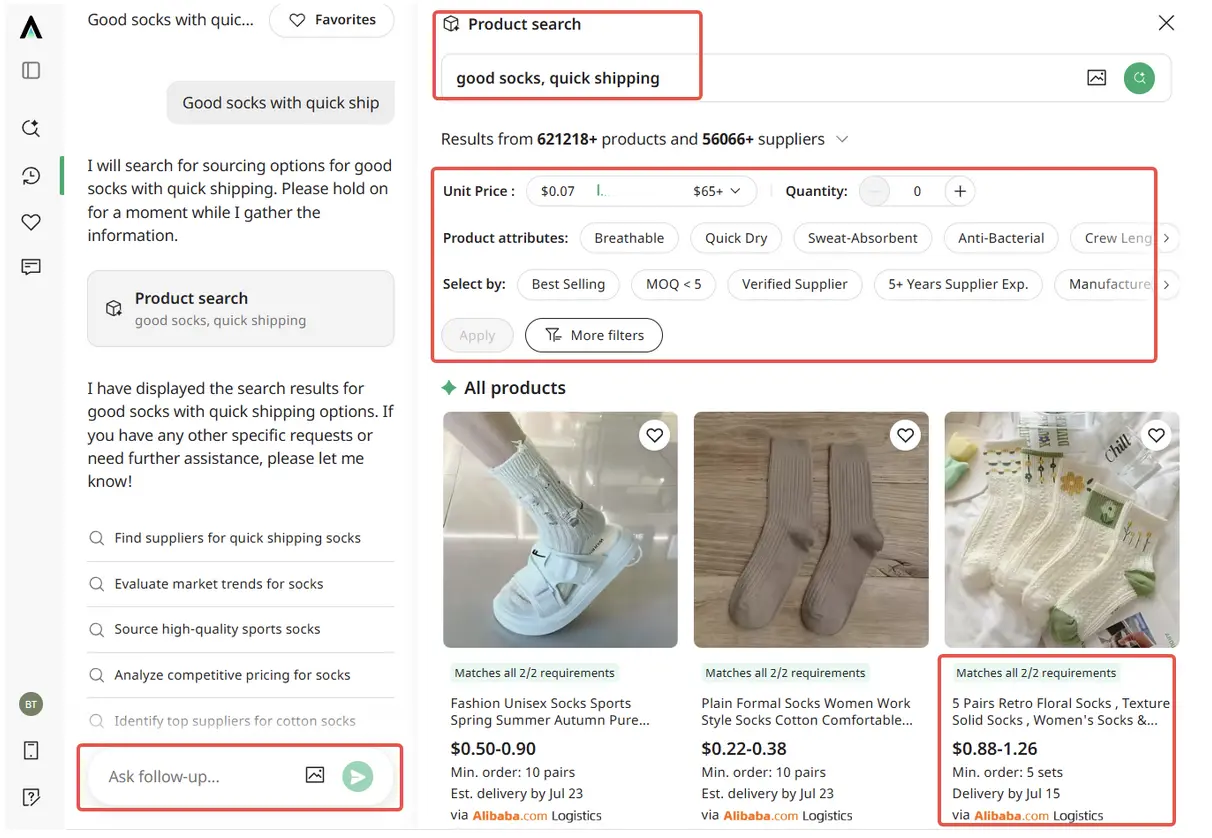Expand the results suppliers chevron
The height and width of the screenshot is (838, 1212).
click(x=843, y=139)
